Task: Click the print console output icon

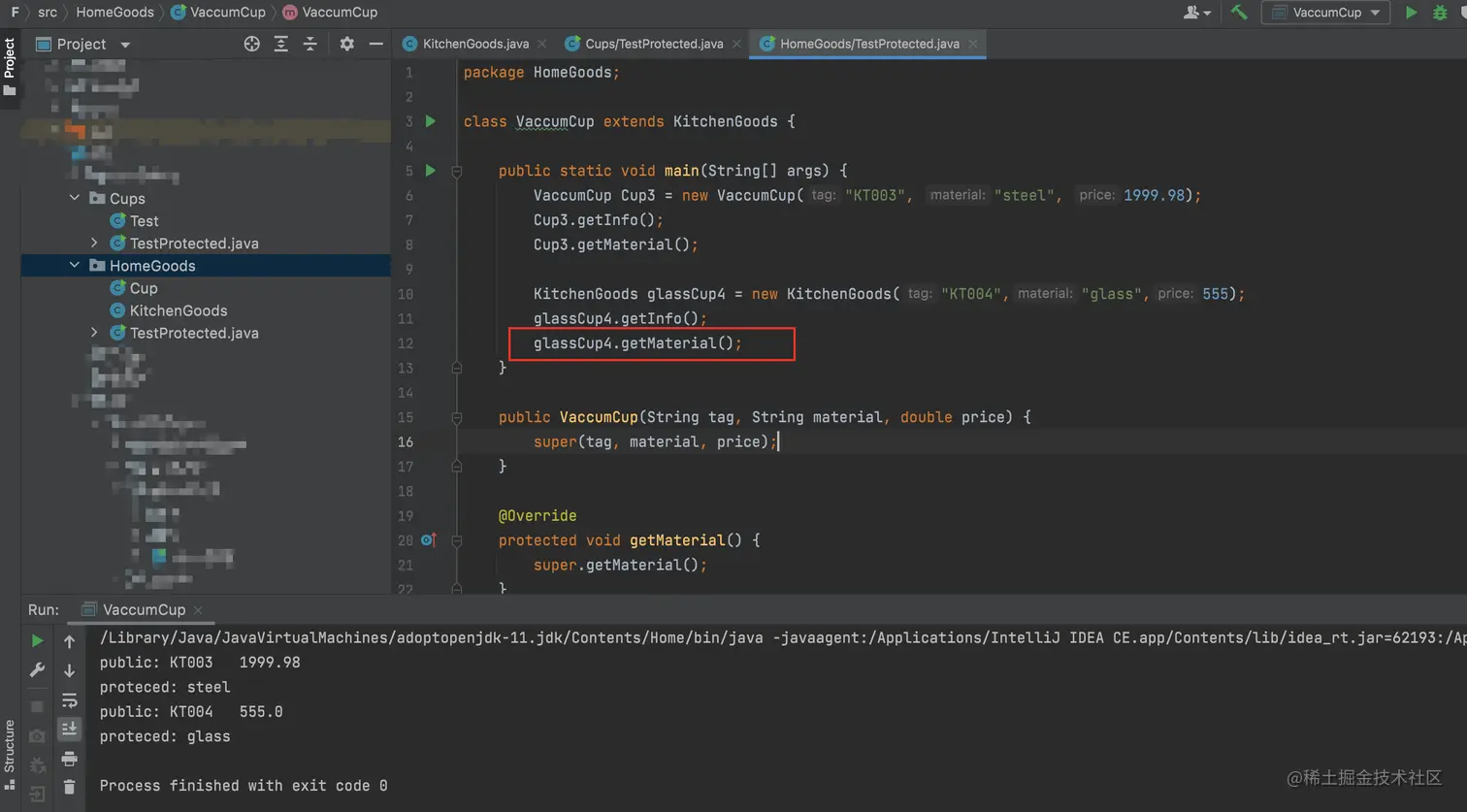Action: 69,758
